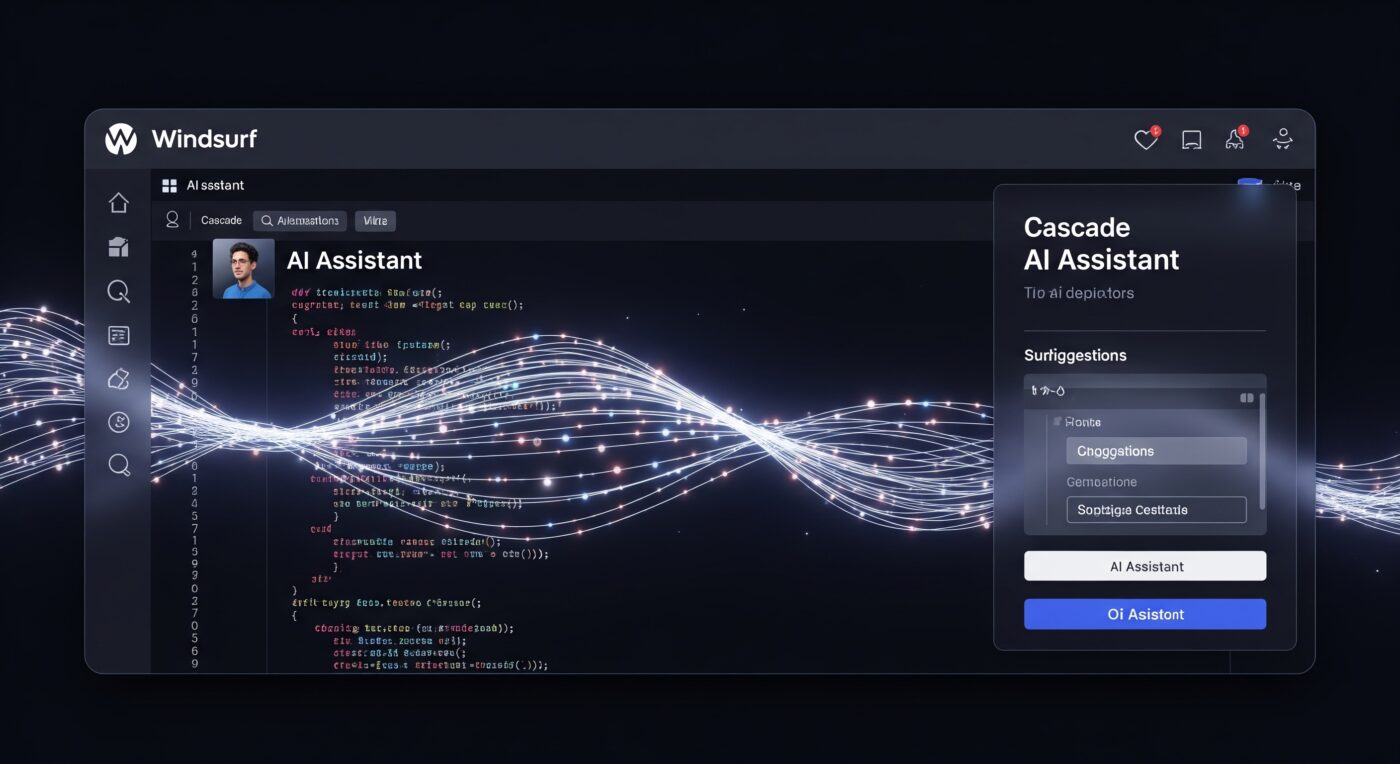This screenshot has height=764, width=1400.
Task: Open the heart favorites icon with red badge
Action: coord(1146,139)
